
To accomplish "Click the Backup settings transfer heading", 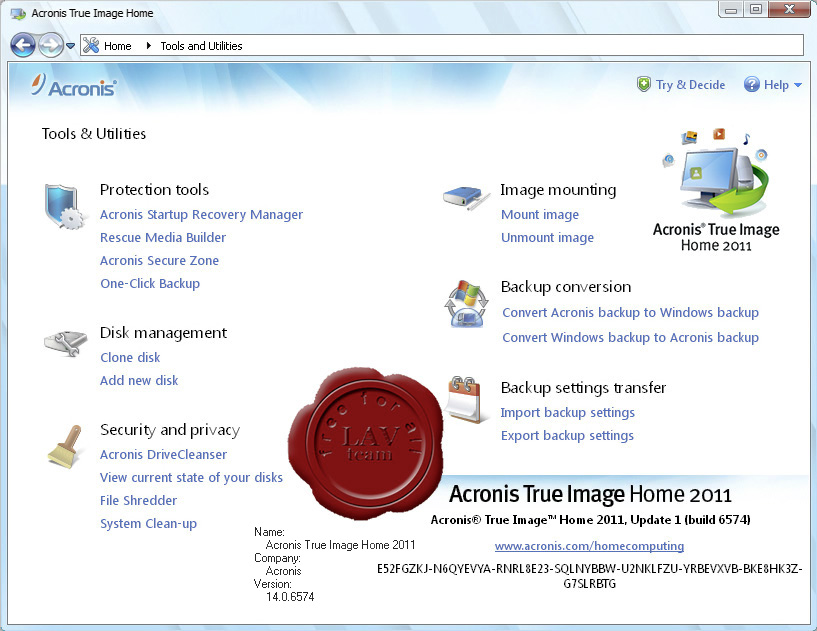I will pos(583,388).
